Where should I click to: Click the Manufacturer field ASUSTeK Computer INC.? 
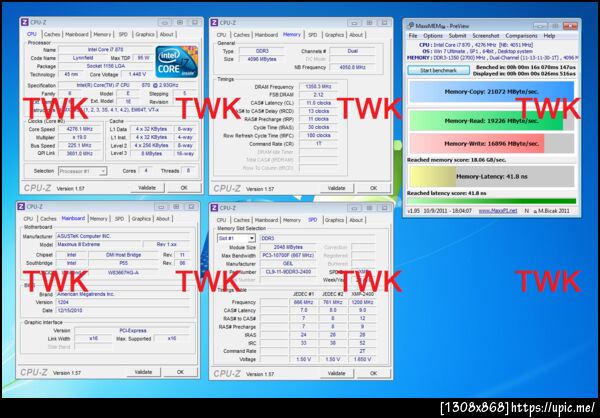(122, 236)
